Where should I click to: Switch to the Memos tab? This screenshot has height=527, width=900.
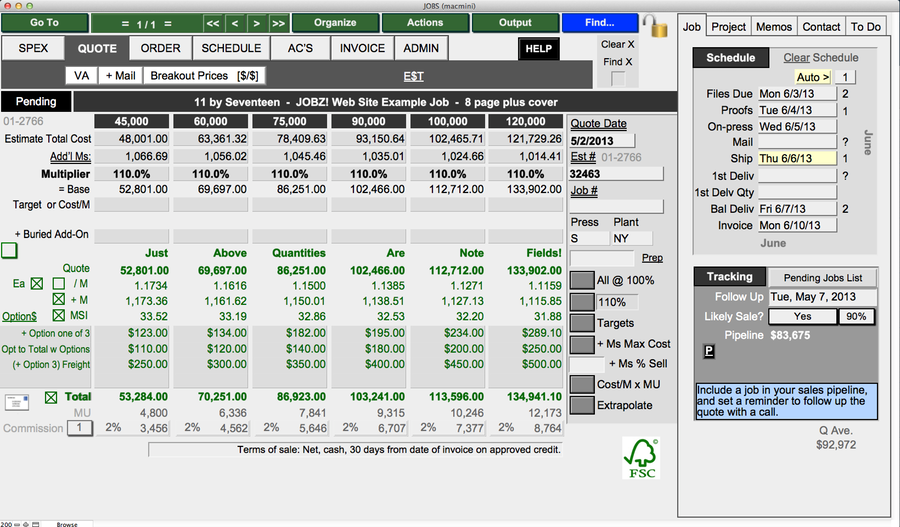point(773,27)
